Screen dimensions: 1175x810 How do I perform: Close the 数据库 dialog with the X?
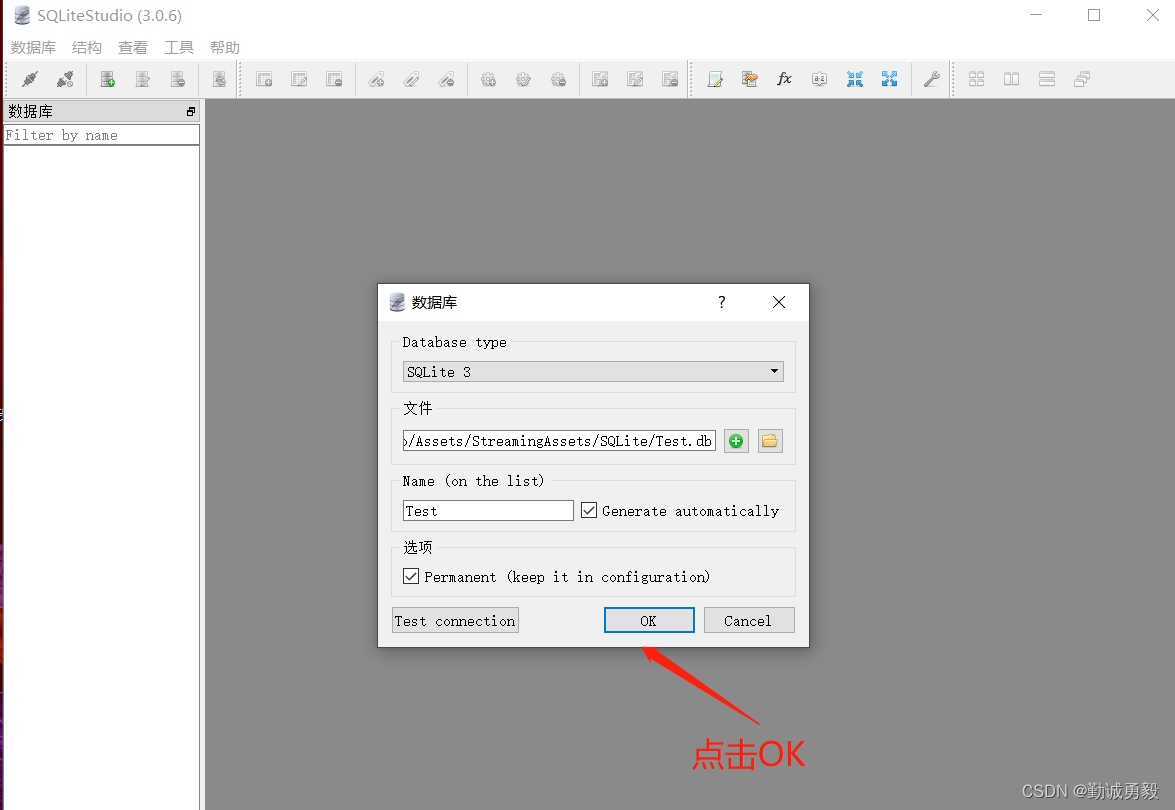click(x=779, y=302)
